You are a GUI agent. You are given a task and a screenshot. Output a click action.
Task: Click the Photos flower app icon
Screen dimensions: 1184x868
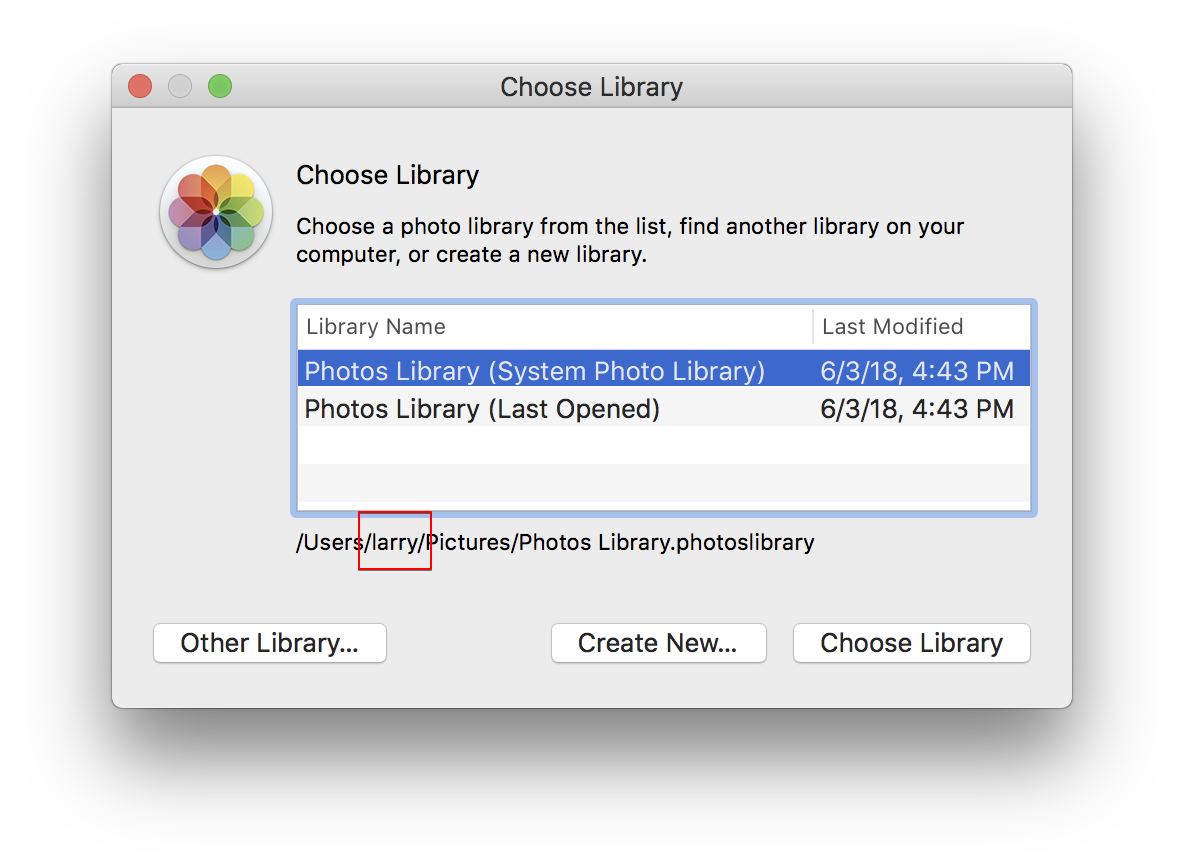[216, 212]
